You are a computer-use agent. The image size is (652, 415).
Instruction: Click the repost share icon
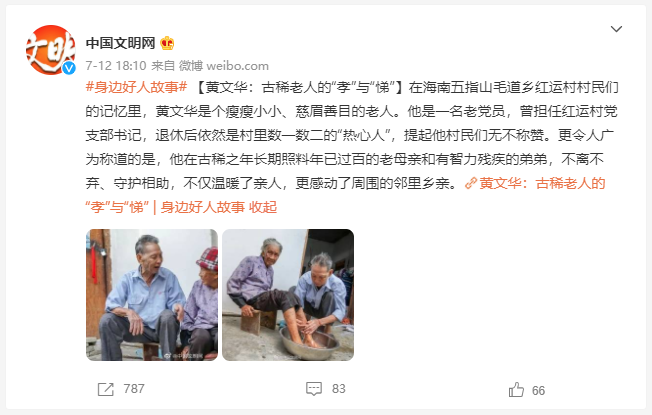click(x=105, y=389)
